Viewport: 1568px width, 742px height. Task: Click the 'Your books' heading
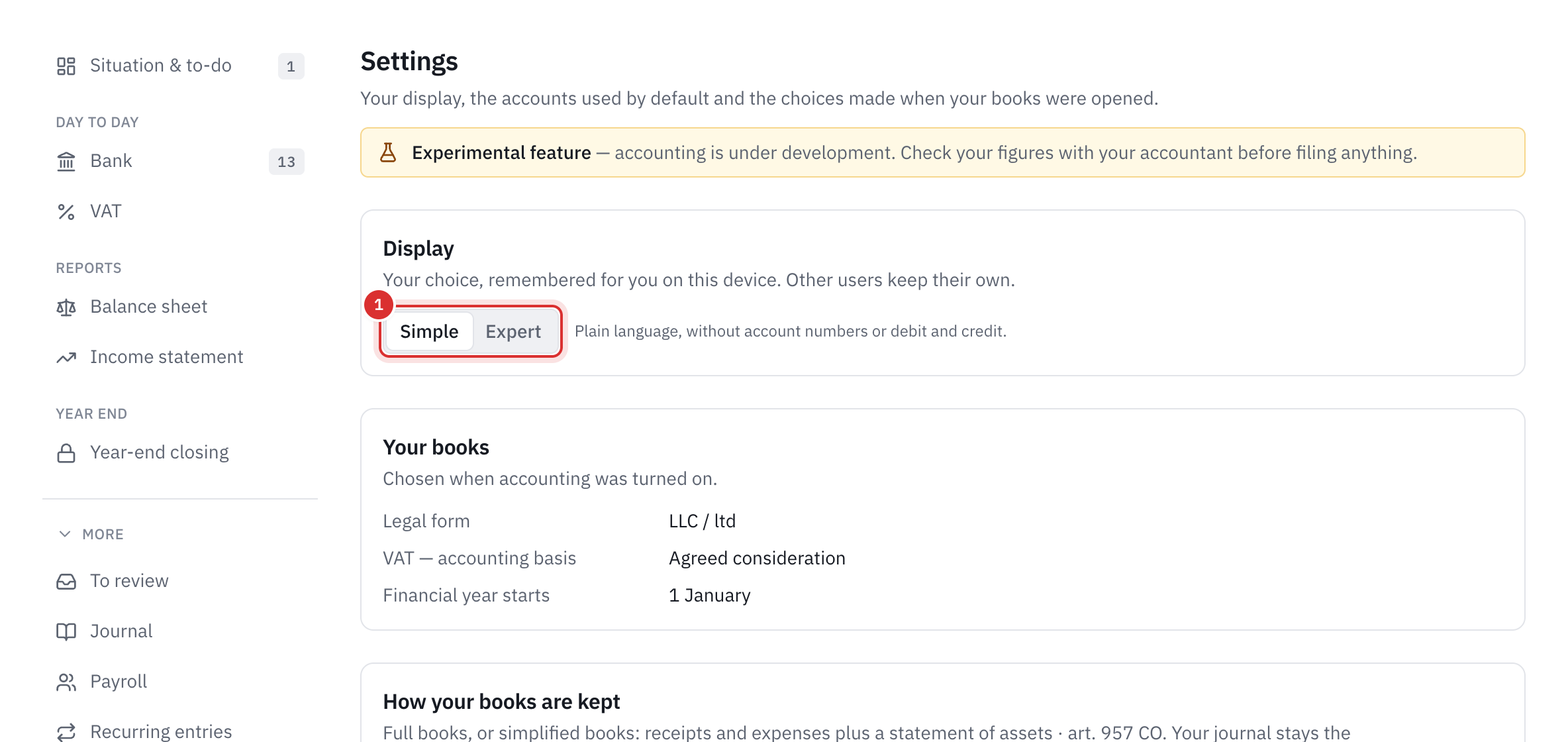tap(436, 447)
